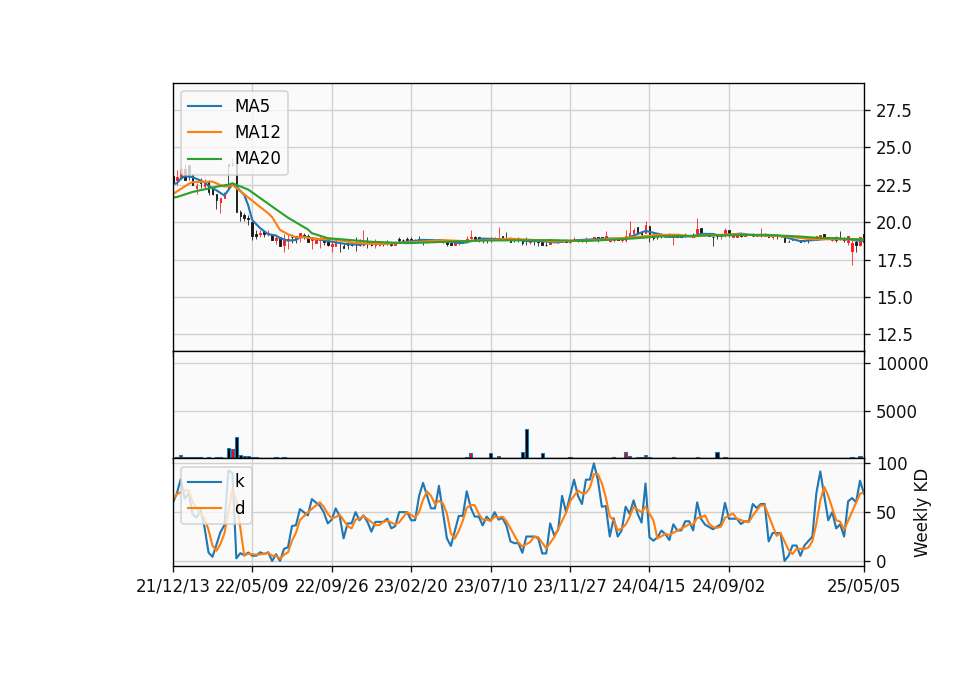Click the green MA20 legend line sample
Screen dimensions: 960x690
(x=204, y=158)
